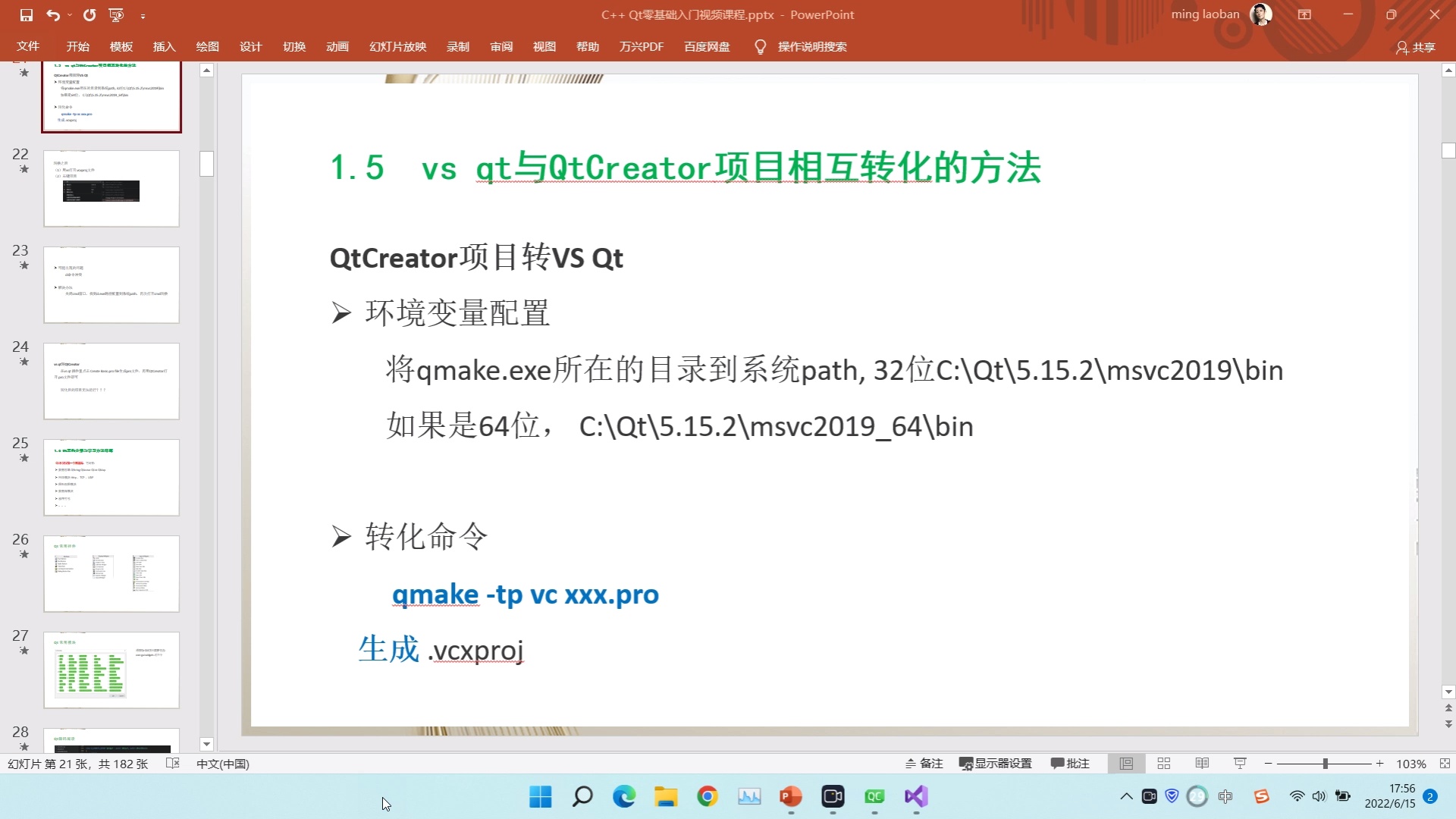Open Customize Quick Access Toolbar dropdown

point(143,14)
